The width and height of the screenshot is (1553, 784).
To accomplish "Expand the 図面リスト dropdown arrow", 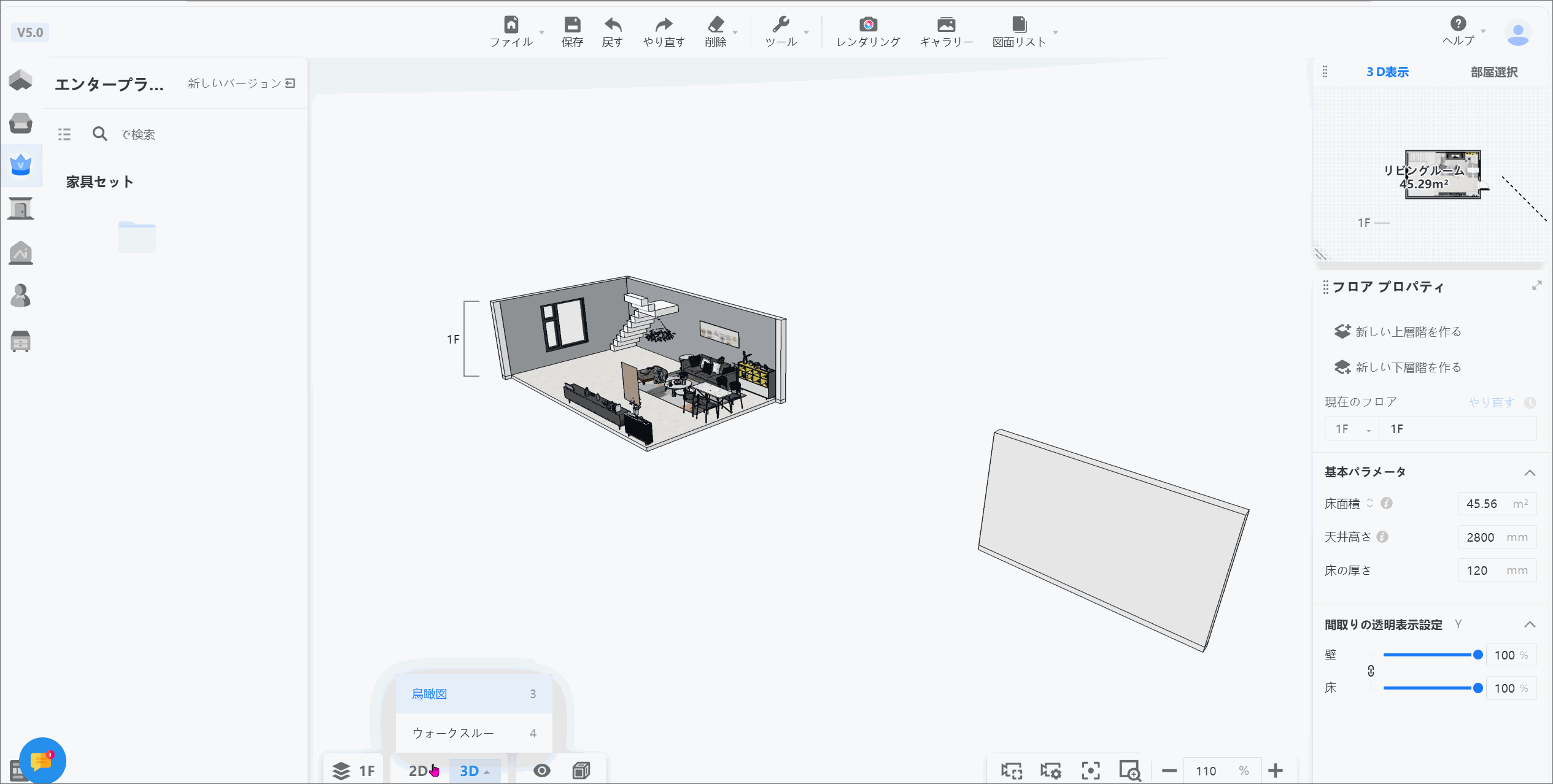I will tap(1055, 32).
